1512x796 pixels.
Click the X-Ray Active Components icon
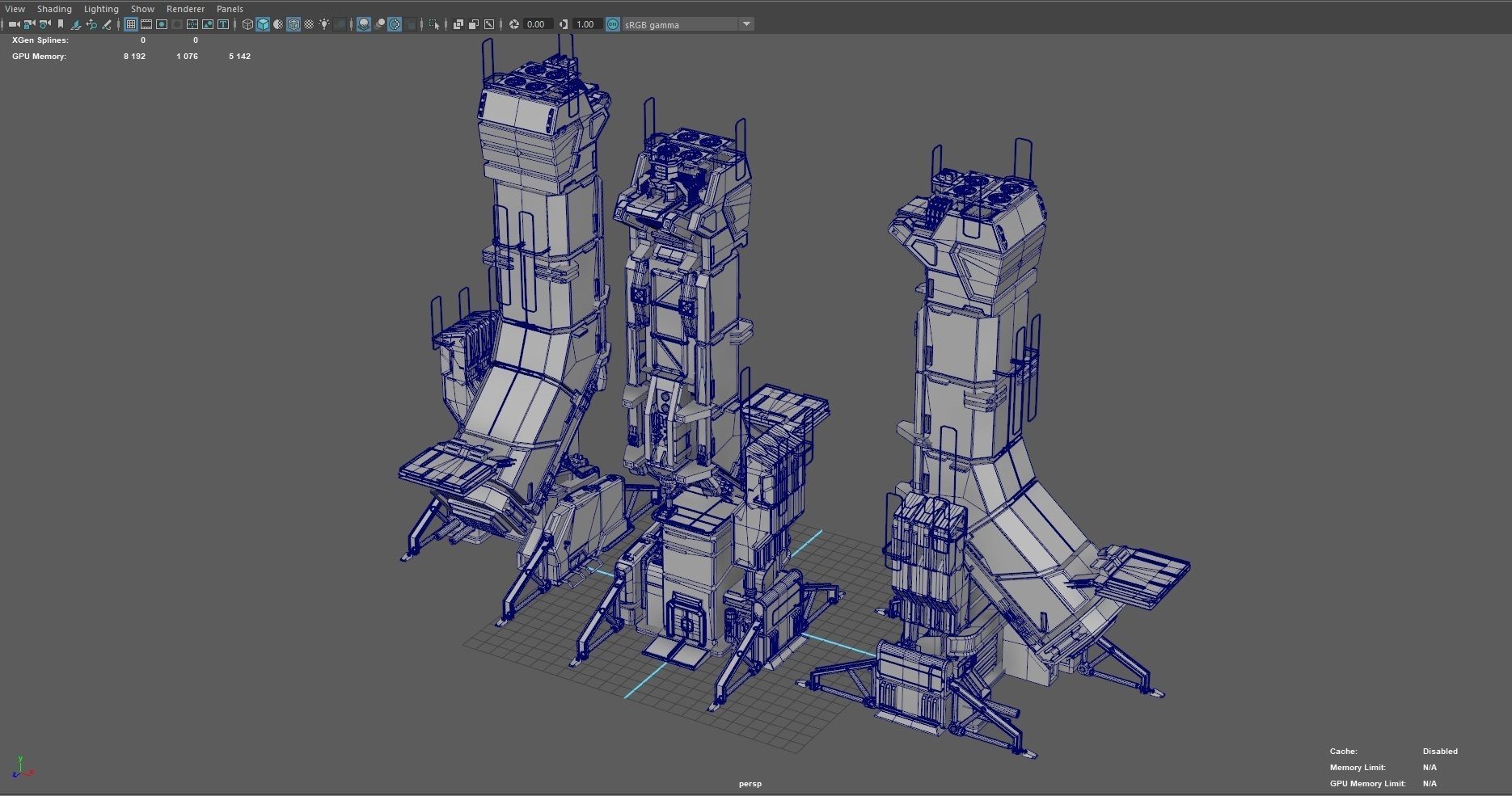click(474, 24)
